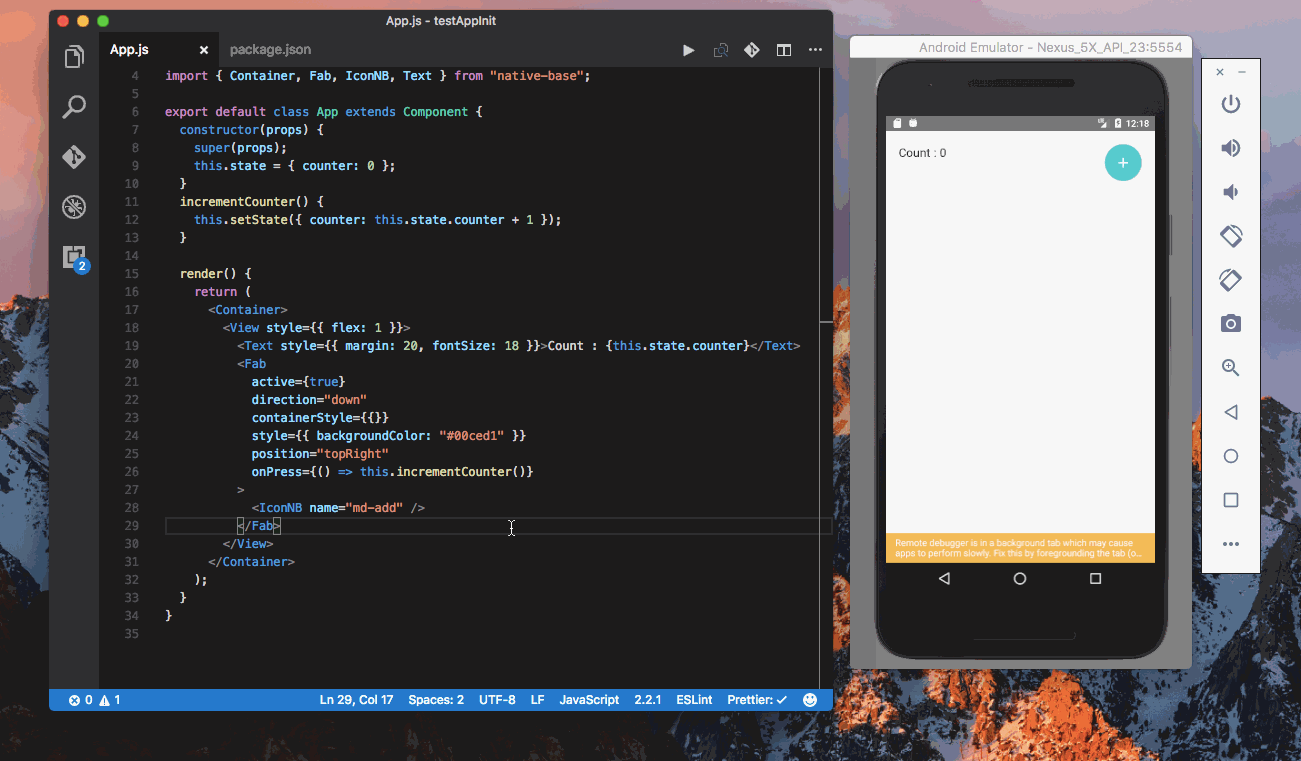Take a screenshot using the emulator camera icon
Screen dimensions: 1301x761
[1230, 323]
